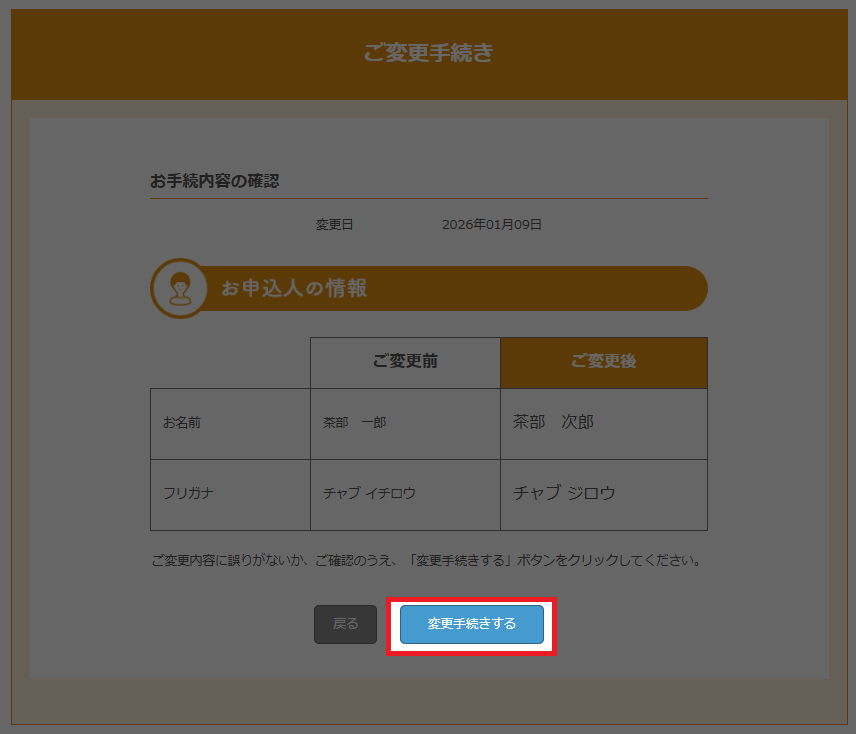The height and width of the screenshot is (734, 856).
Task: Click the 変更手続きする submit button
Action: 472,624
